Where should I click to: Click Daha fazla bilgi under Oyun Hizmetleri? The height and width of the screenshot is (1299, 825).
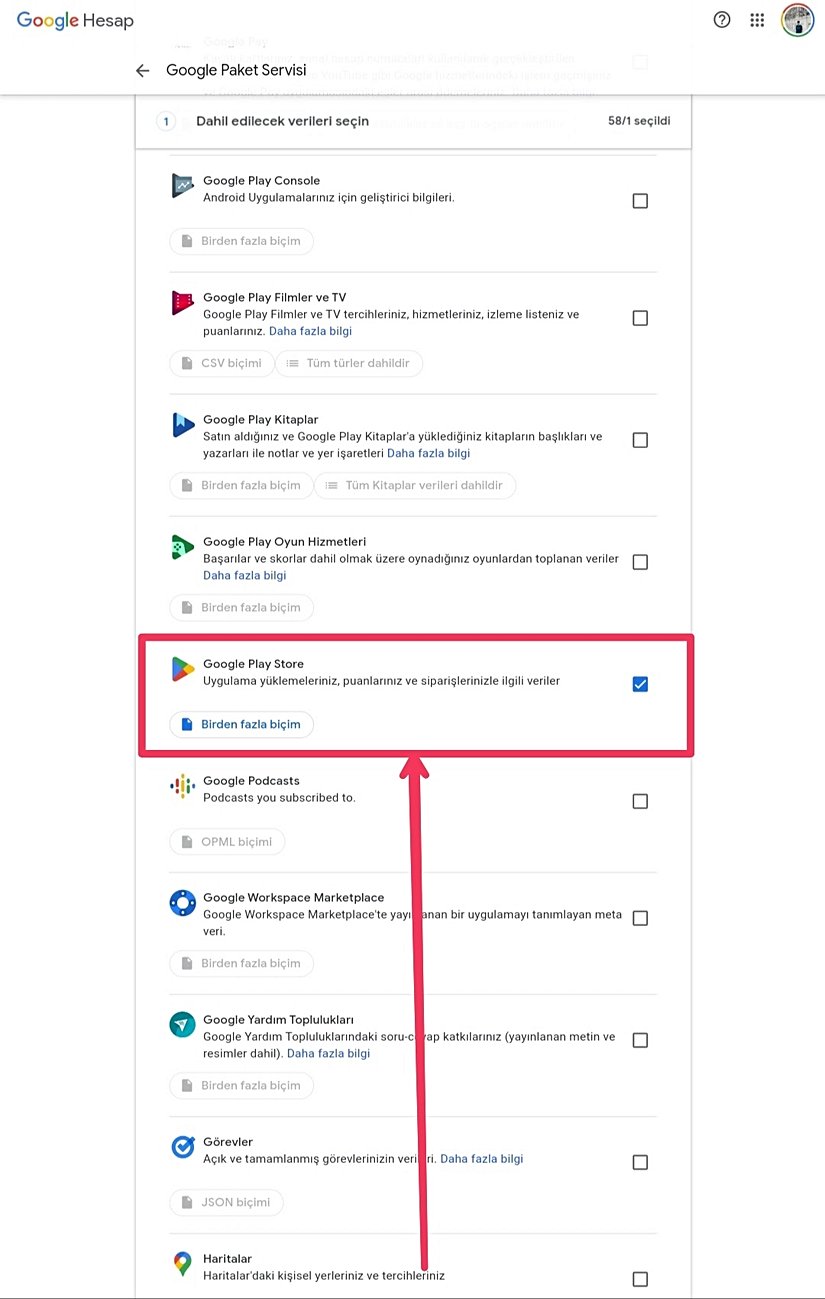coord(244,575)
